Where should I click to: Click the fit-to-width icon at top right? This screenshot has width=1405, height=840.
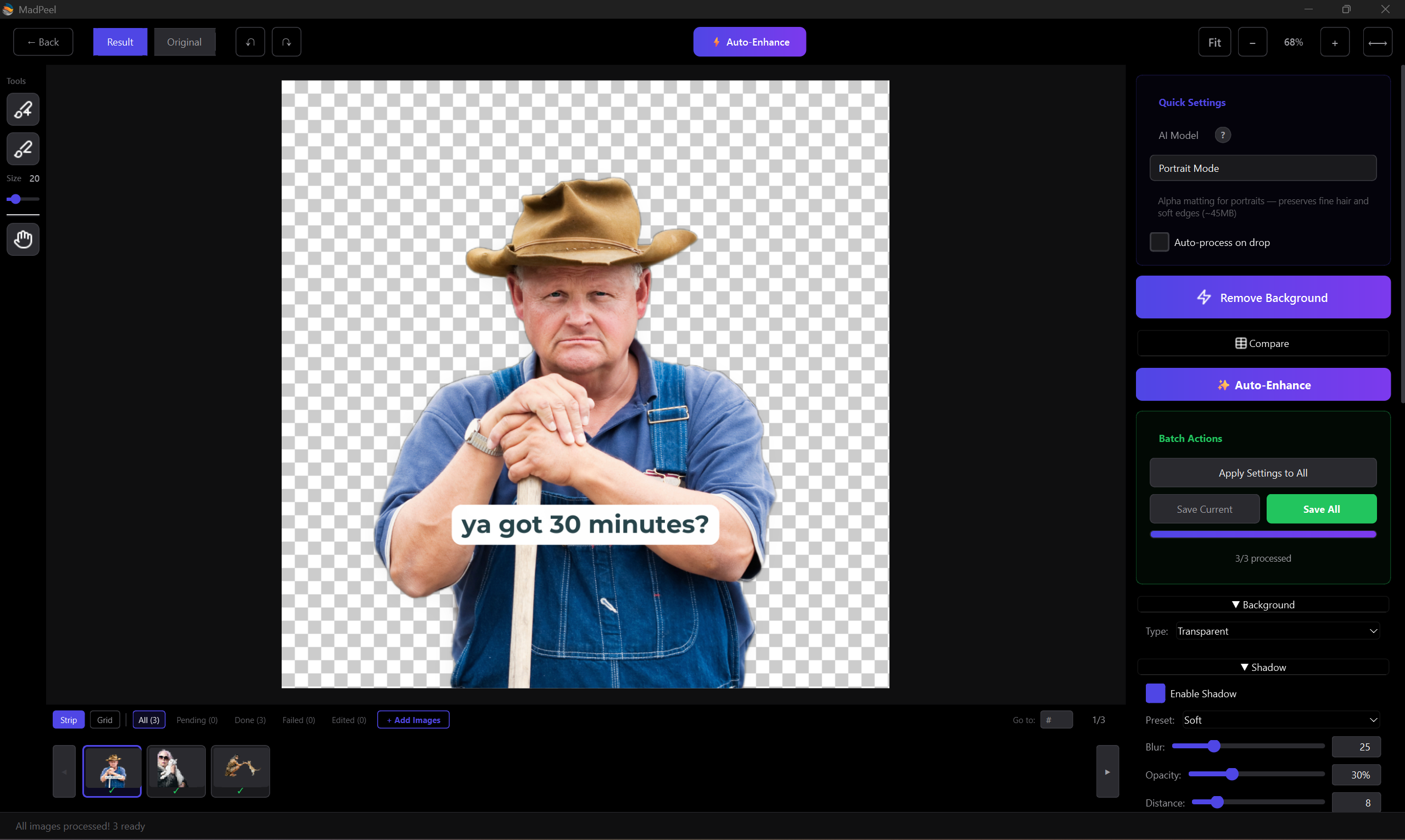(1378, 41)
